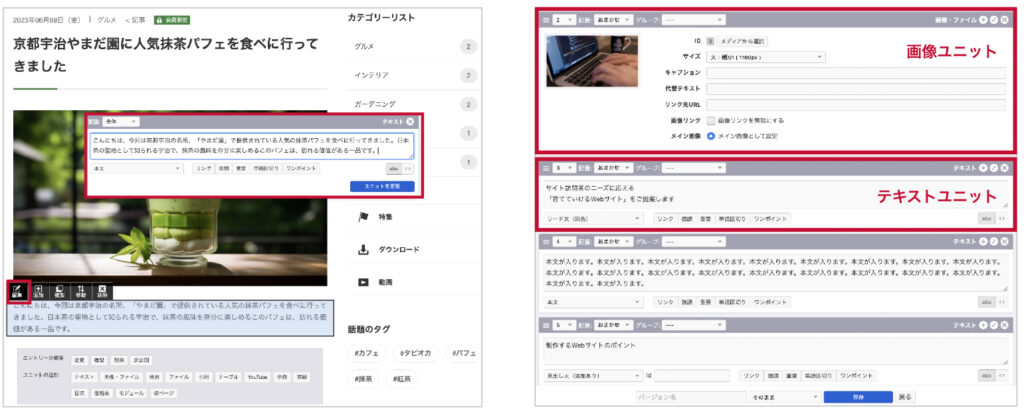Toggle abc mode in unit 3 text editor

[985, 219]
